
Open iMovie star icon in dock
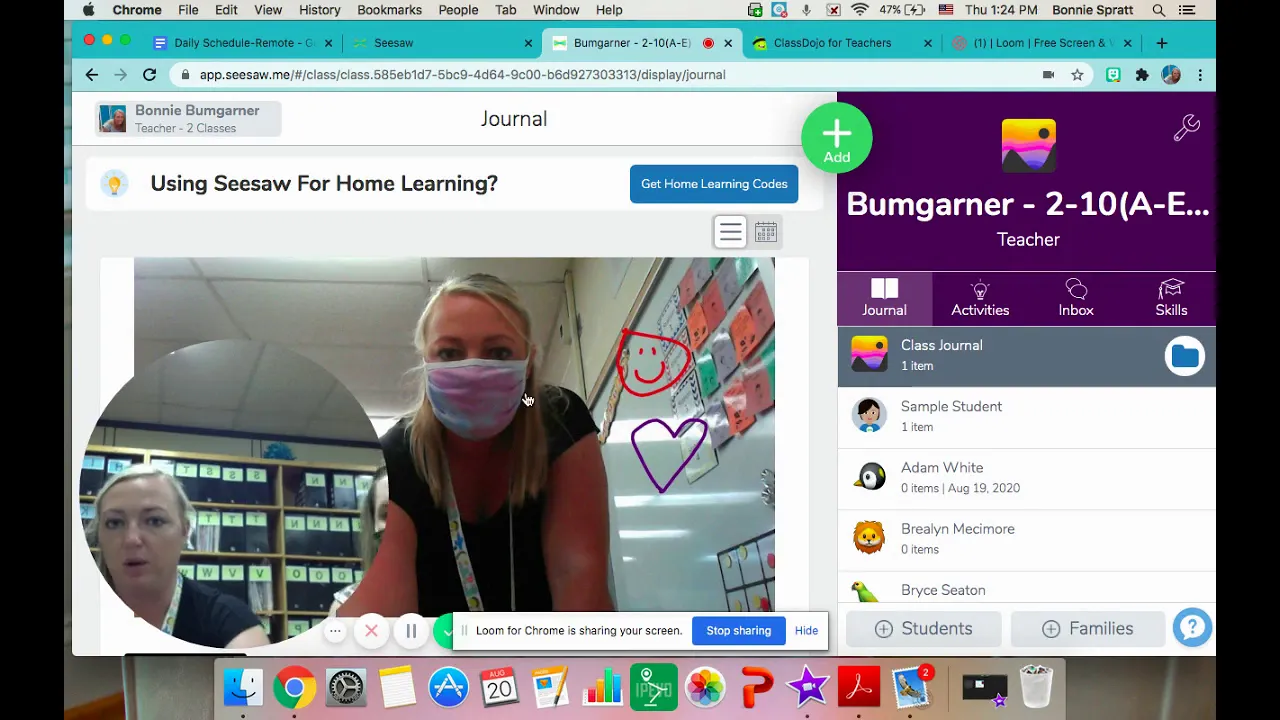[808, 687]
